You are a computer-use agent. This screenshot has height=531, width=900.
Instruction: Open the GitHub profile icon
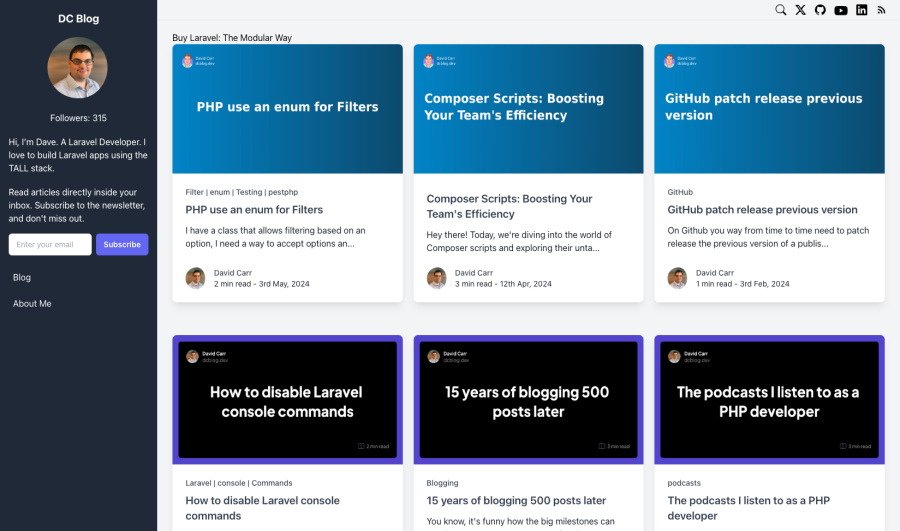tap(820, 10)
